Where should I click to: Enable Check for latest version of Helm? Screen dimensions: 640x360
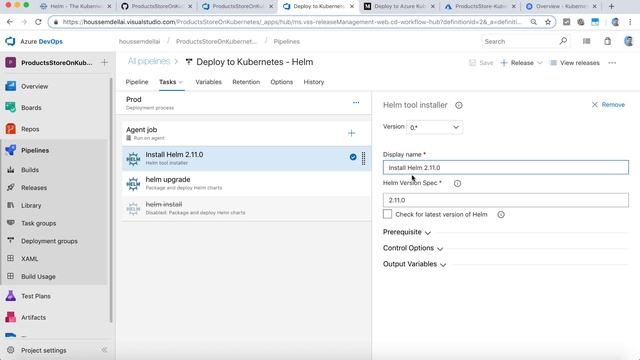[x=387, y=214]
